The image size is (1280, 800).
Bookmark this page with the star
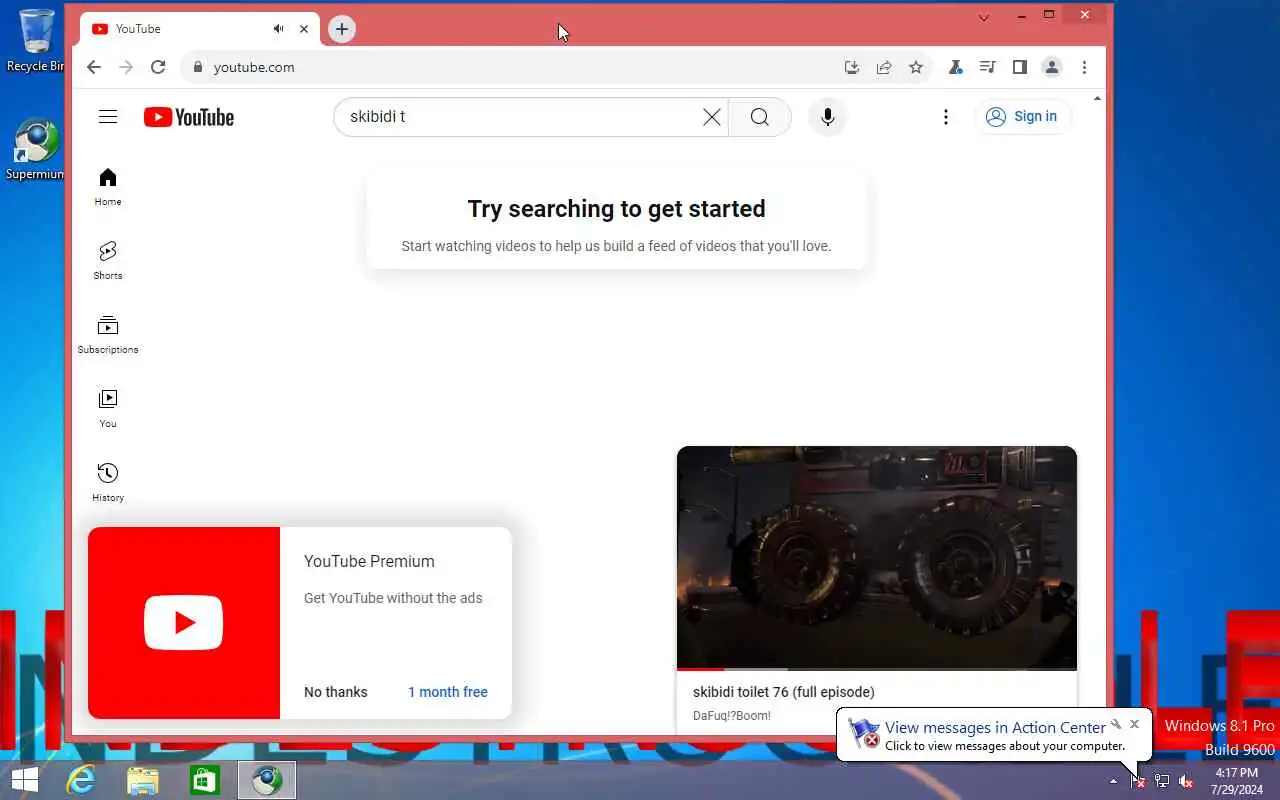click(916, 67)
